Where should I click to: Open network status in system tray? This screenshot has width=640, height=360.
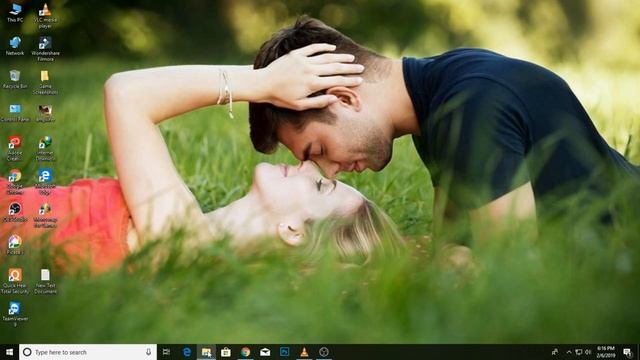coord(578,352)
